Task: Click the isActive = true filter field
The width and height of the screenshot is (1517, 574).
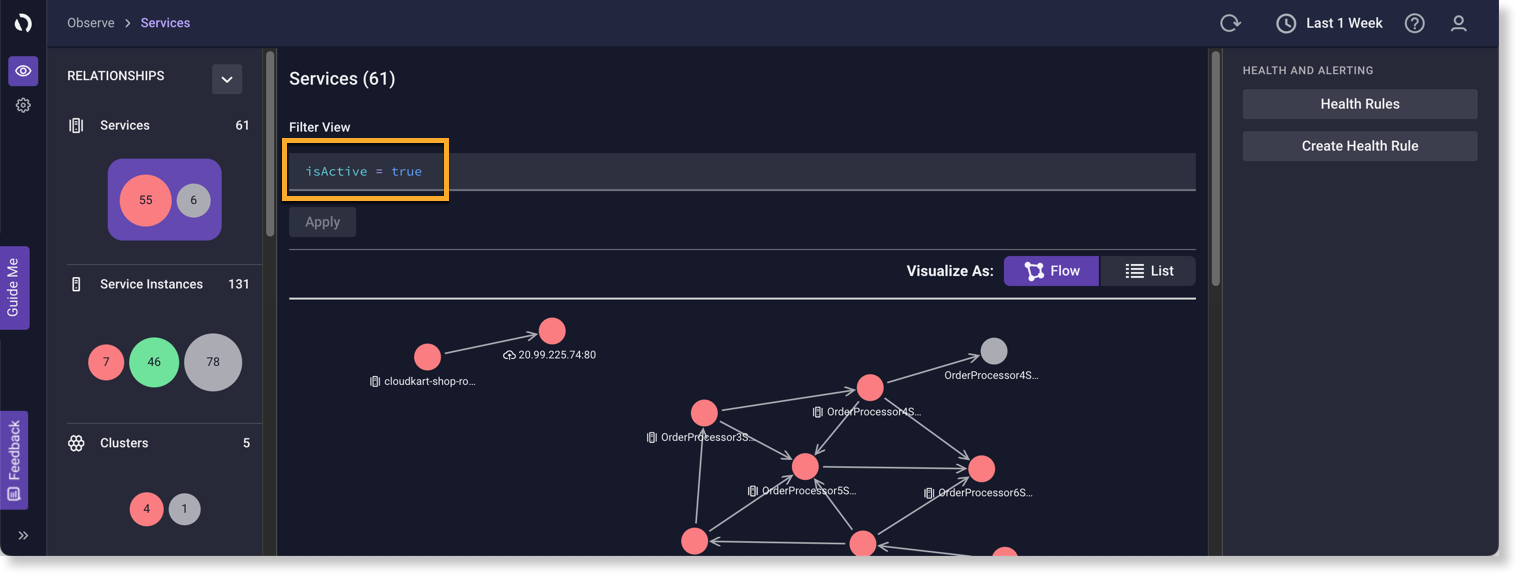Action: coord(742,171)
